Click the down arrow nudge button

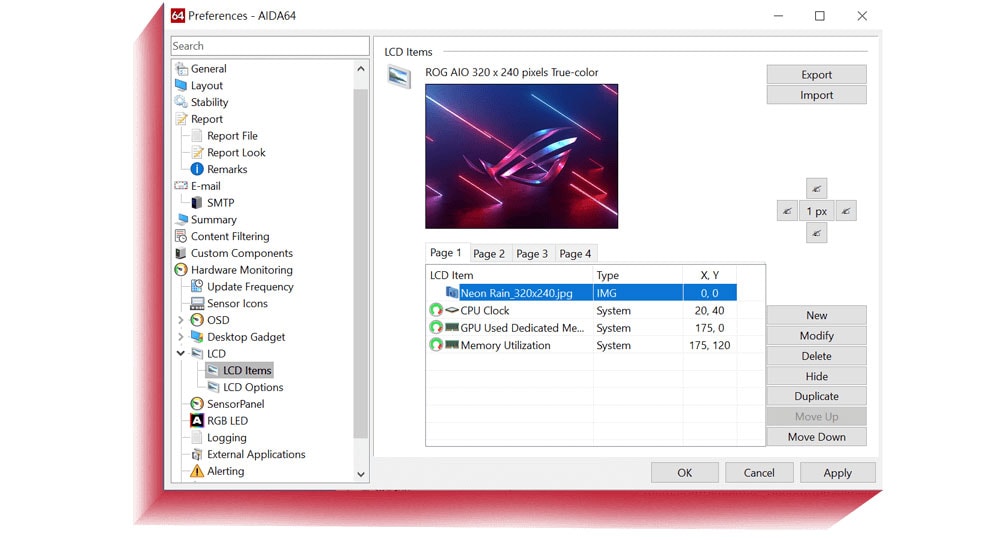[816, 233]
